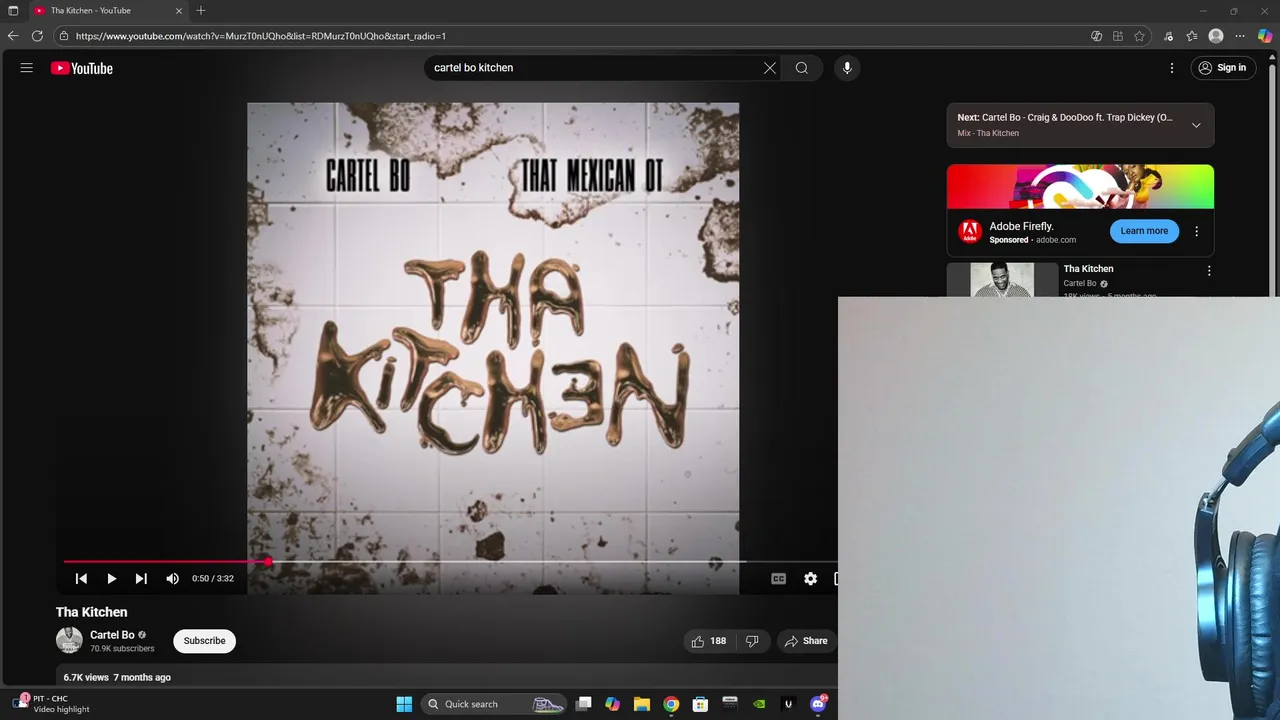Click Learn more on Adobe Firefly ad
The height and width of the screenshot is (720, 1280).
(x=1144, y=231)
